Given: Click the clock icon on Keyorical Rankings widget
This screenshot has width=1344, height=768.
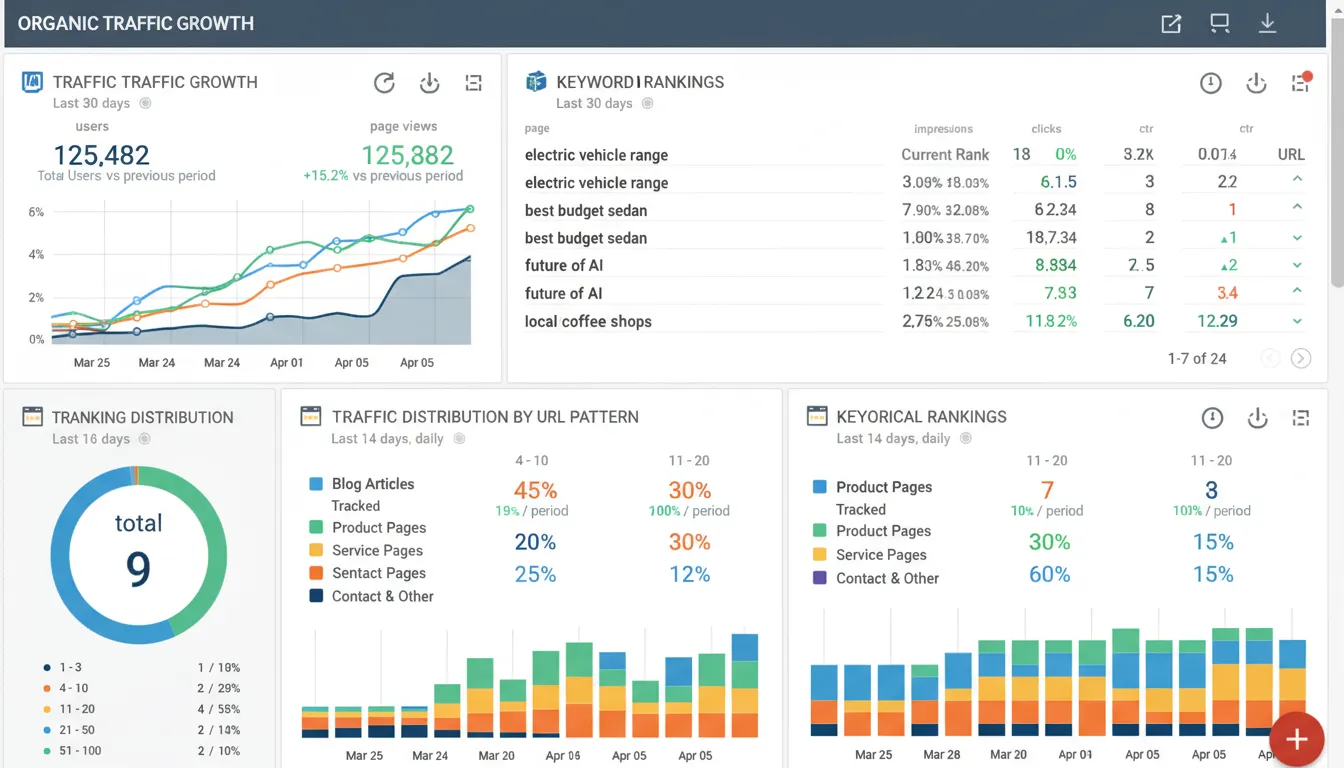Looking at the screenshot, I should pos(1211,417).
